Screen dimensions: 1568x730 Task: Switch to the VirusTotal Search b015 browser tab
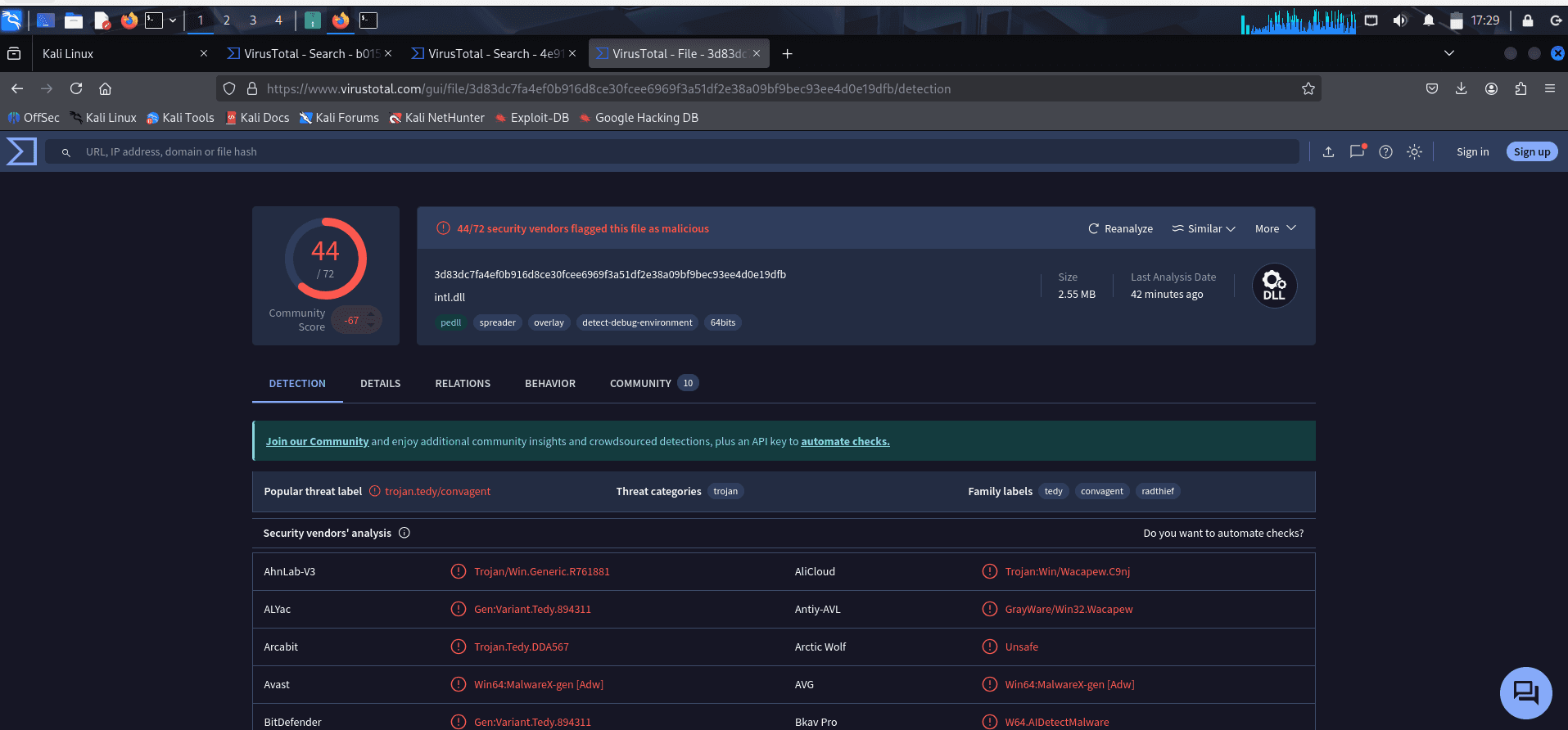(x=309, y=53)
